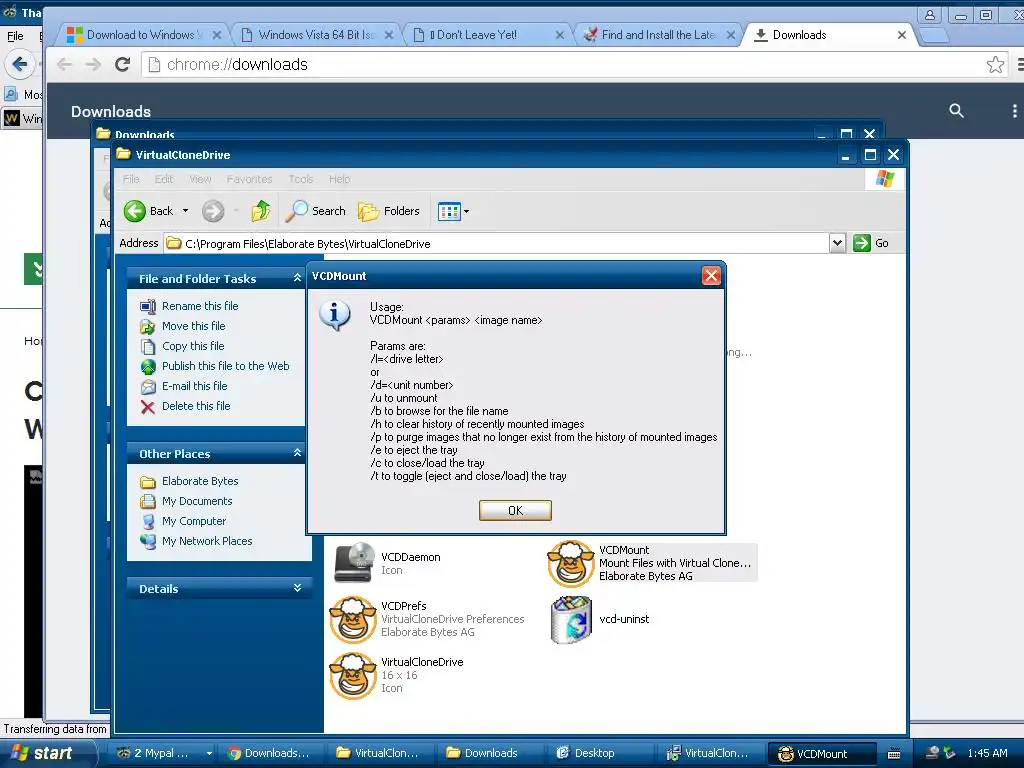Click the Downloads folder taskbar button
The height and width of the screenshot is (768, 1024).
490,753
